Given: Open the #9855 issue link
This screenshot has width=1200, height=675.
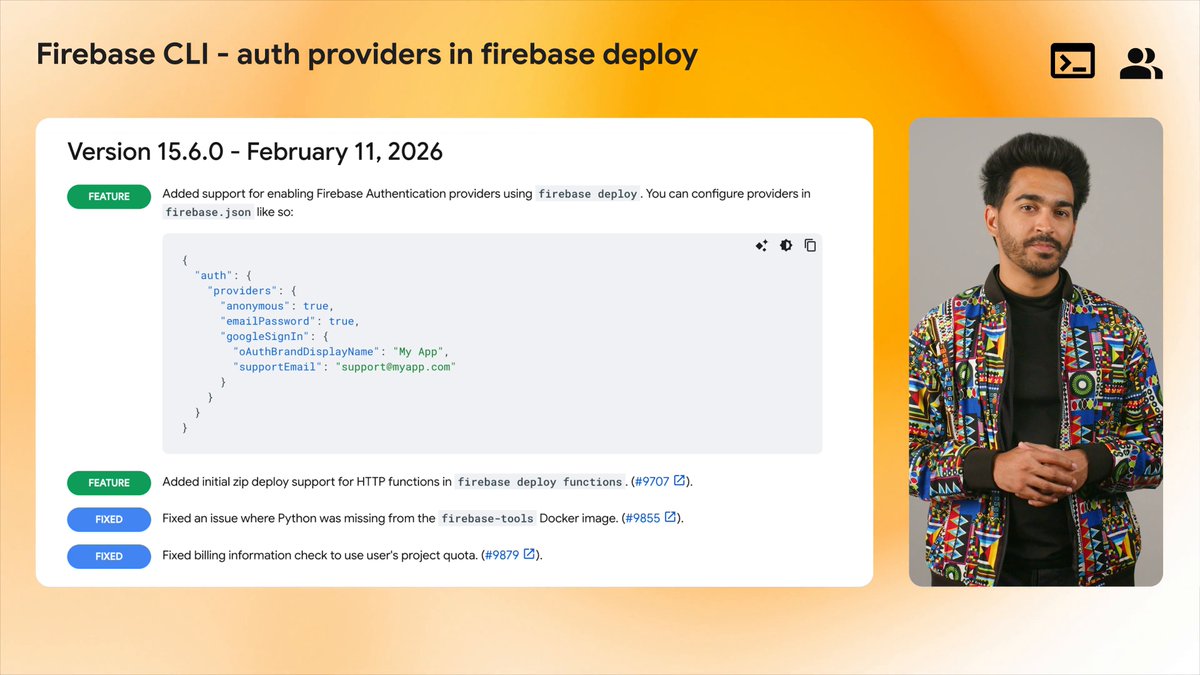Looking at the screenshot, I should pos(642,519).
